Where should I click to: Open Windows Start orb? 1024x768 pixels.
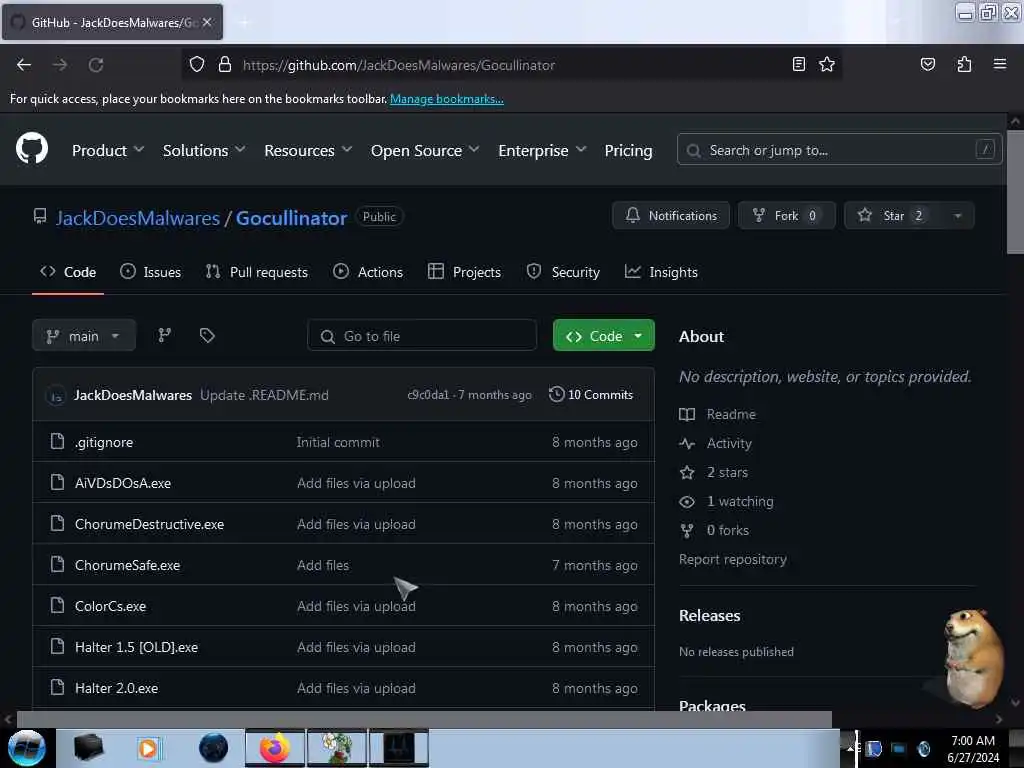pos(27,748)
